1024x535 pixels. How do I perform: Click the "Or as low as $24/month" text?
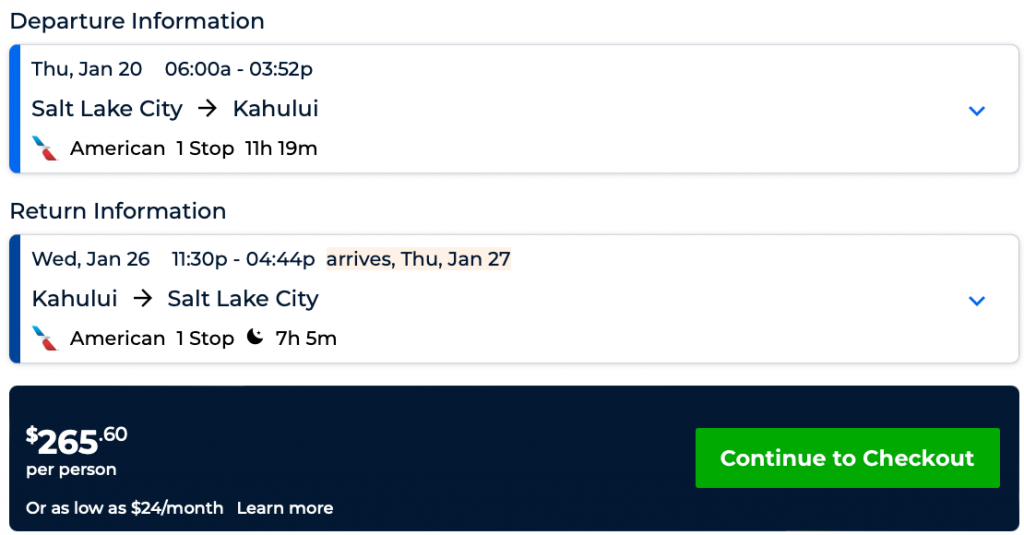point(125,508)
